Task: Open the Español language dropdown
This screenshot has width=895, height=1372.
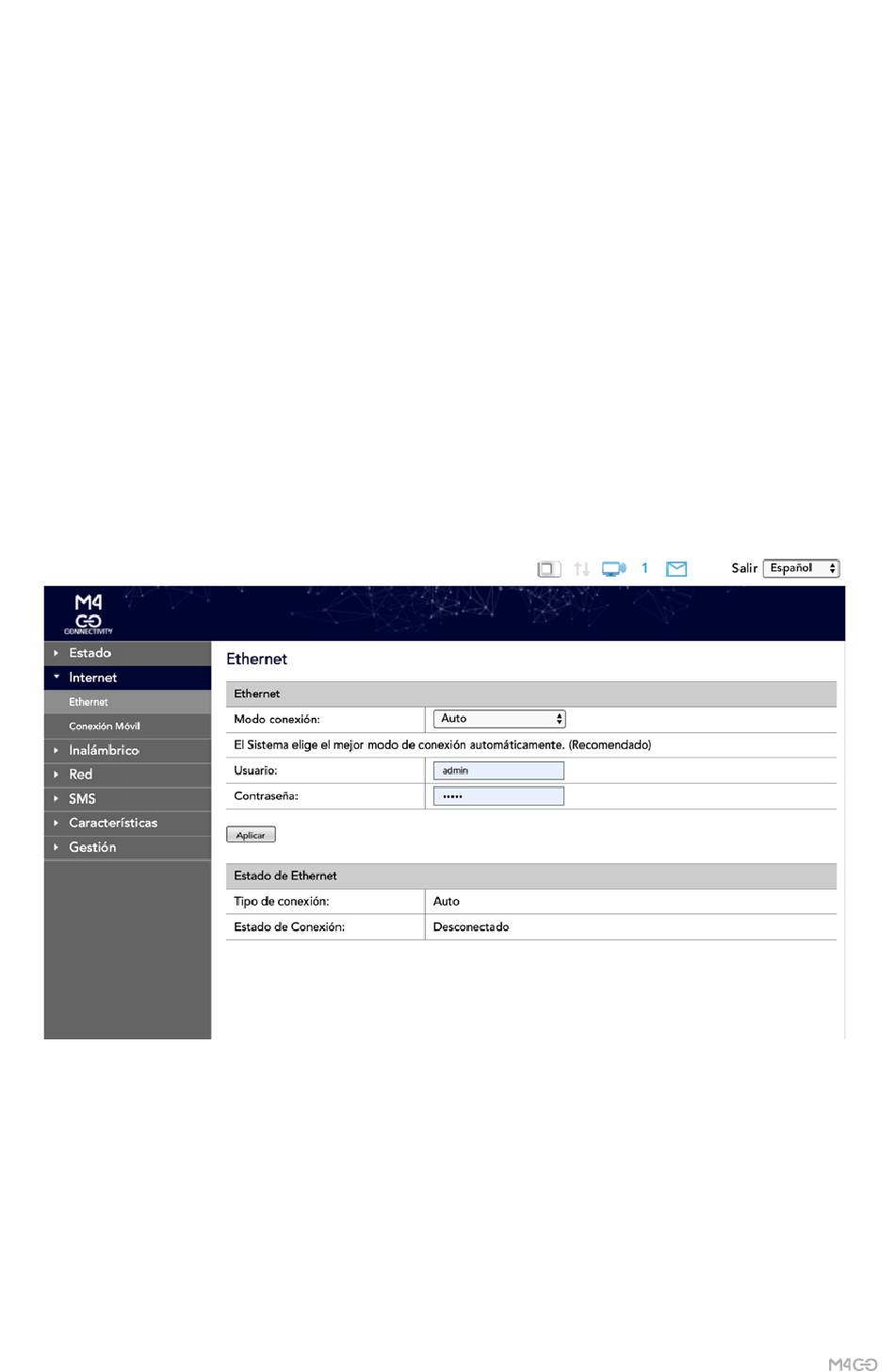Action: point(801,568)
